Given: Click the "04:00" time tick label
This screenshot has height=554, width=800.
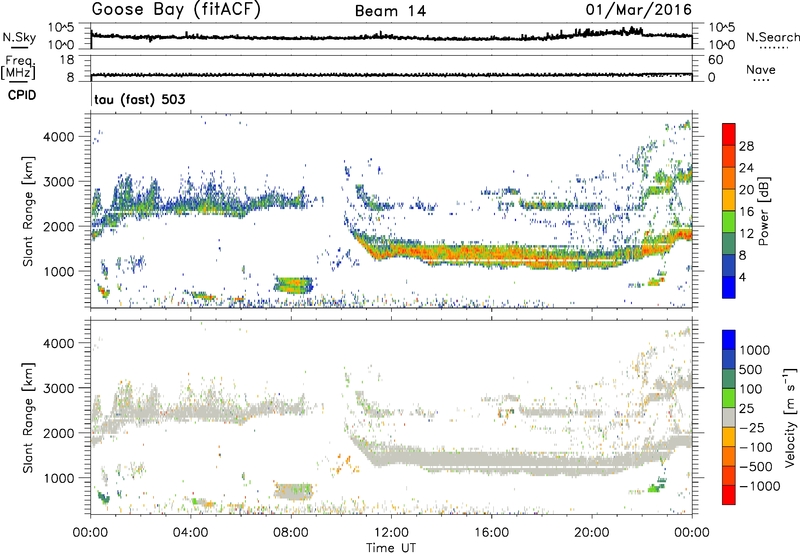Looking at the screenshot, I should tap(190, 533).
